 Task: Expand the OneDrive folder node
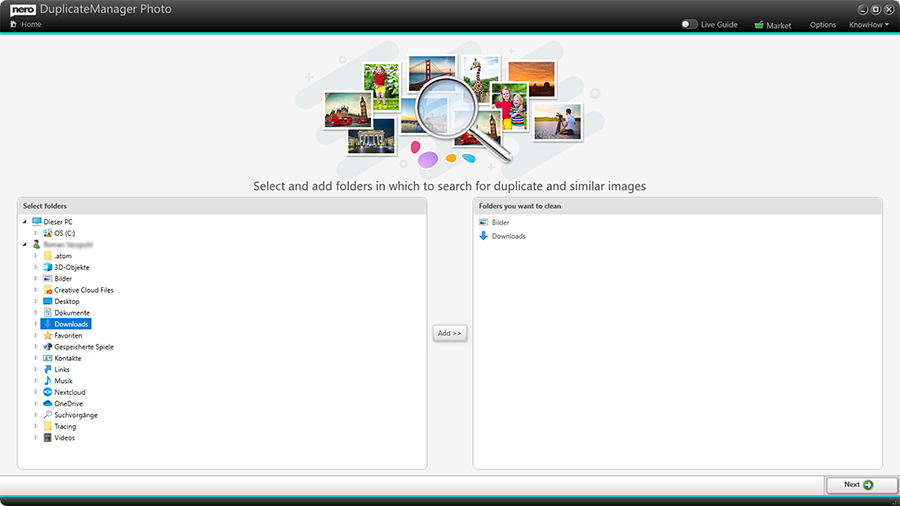click(36, 403)
